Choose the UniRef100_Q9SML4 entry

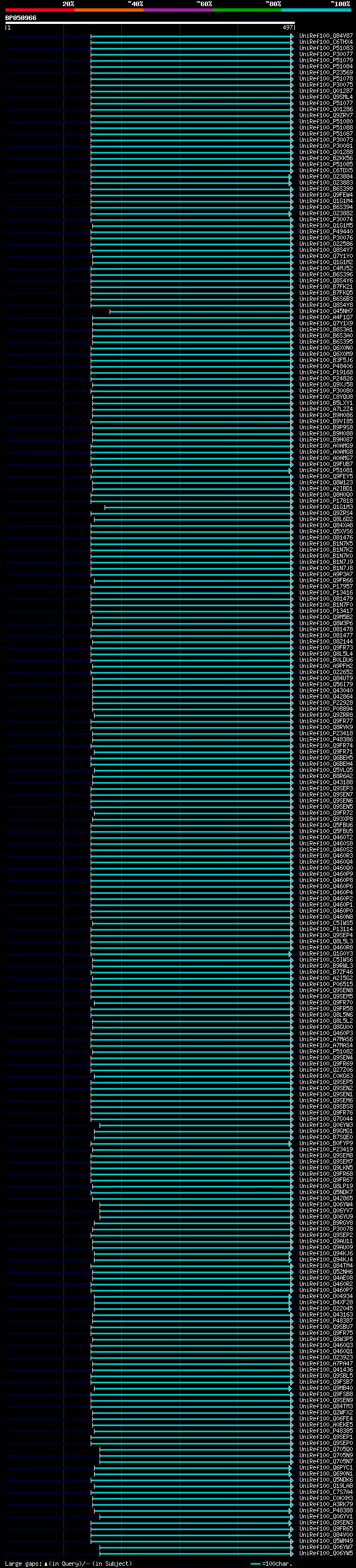click(x=325, y=97)
